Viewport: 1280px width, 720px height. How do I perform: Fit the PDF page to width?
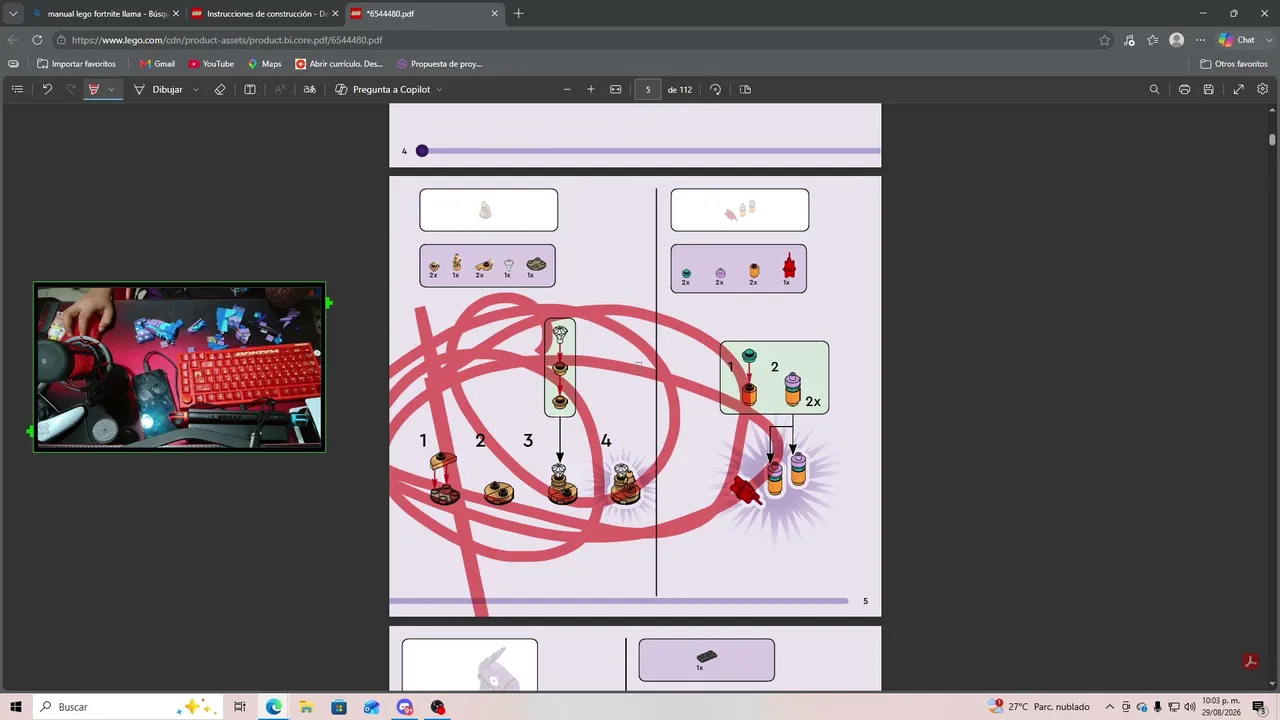616,89
